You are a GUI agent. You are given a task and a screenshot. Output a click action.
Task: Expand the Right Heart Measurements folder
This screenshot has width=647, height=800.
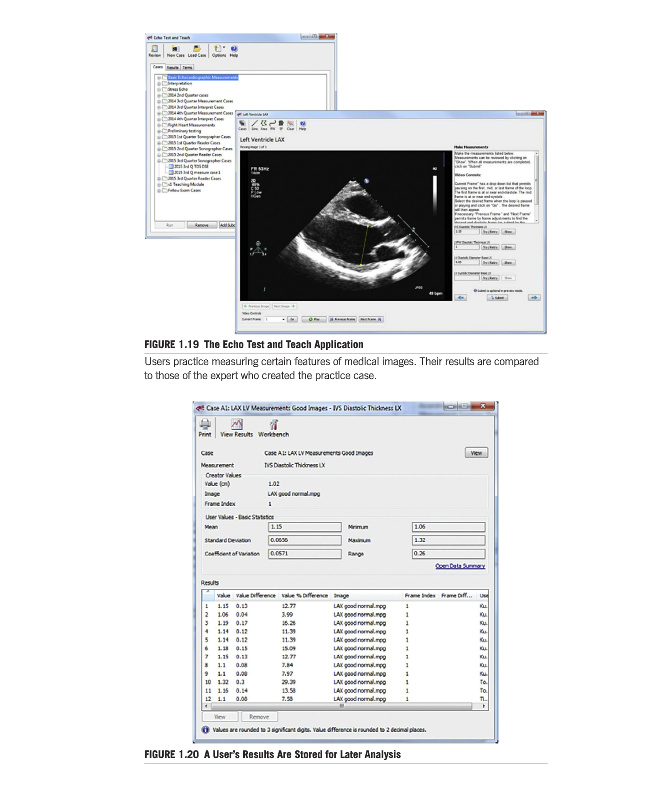point(159,124)
